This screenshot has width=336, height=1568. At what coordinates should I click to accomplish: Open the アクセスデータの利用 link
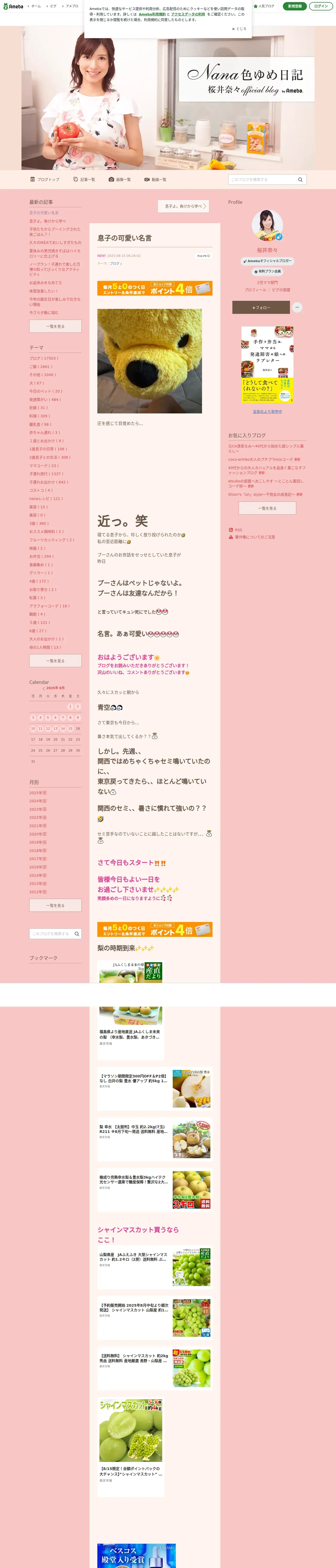[188, 14]
